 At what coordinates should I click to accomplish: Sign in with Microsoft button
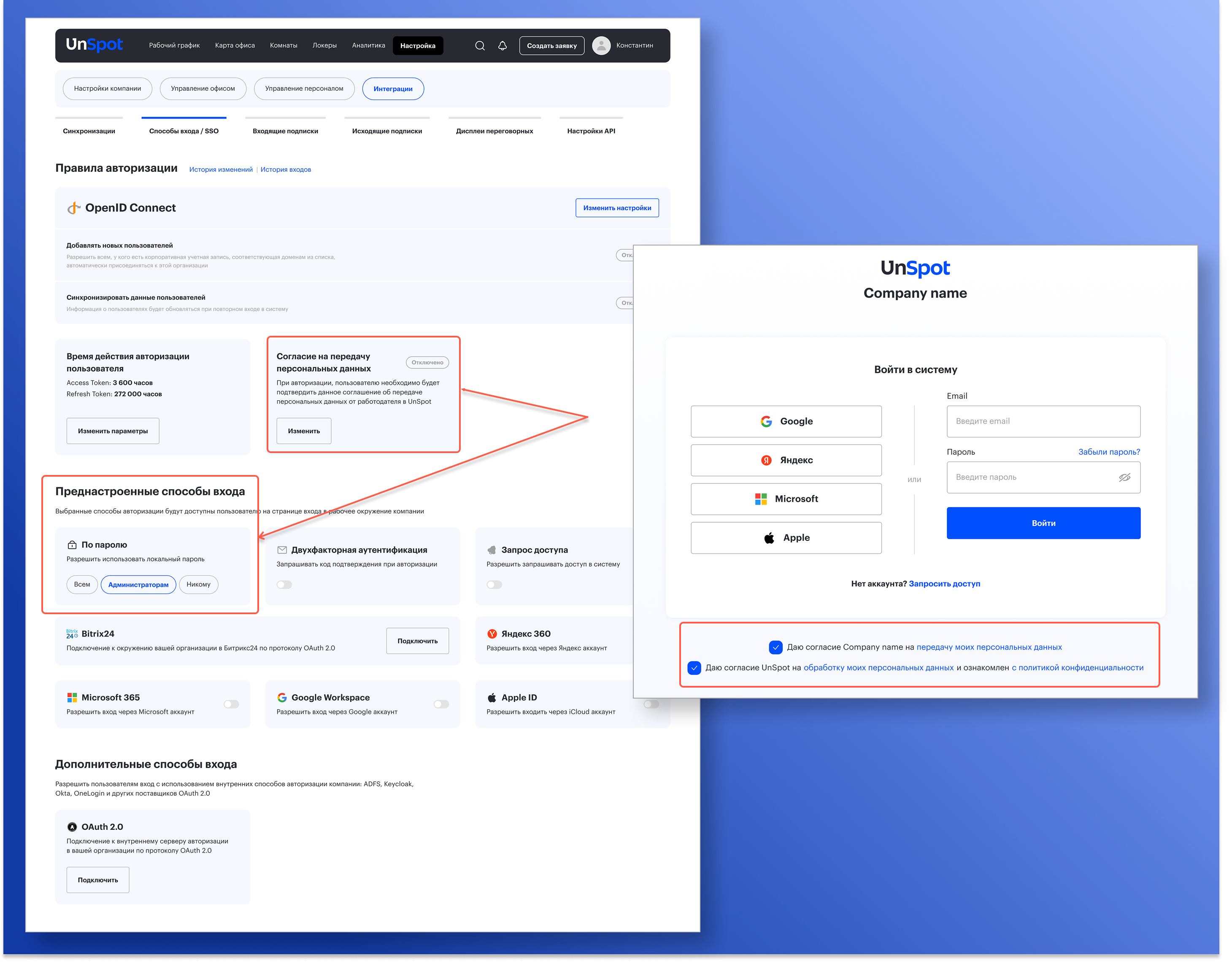pyautogui.click(x=786, y=499)
